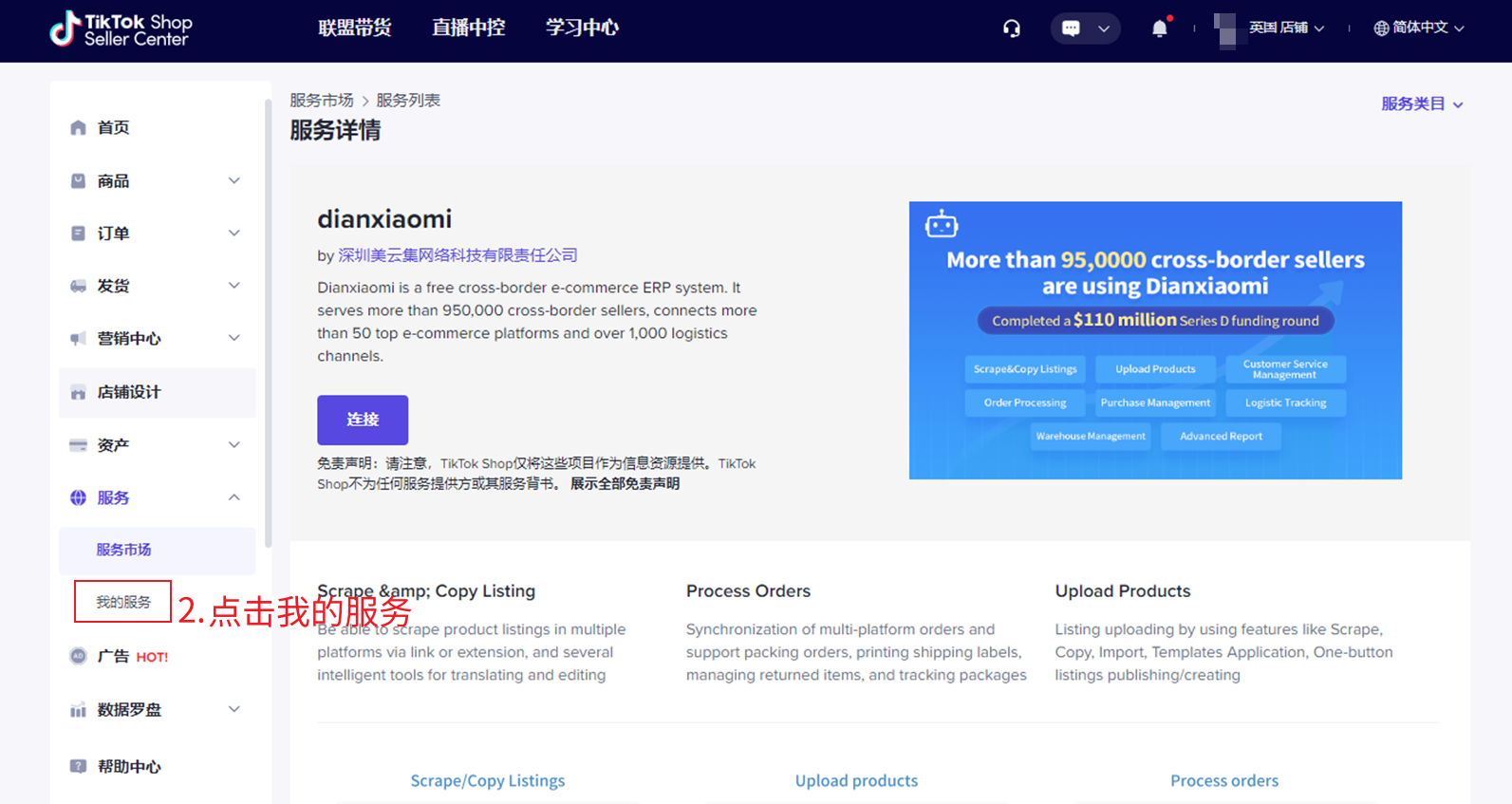
Task: Open 联盟带货 in top navigation
Action: tap(355, 28)
